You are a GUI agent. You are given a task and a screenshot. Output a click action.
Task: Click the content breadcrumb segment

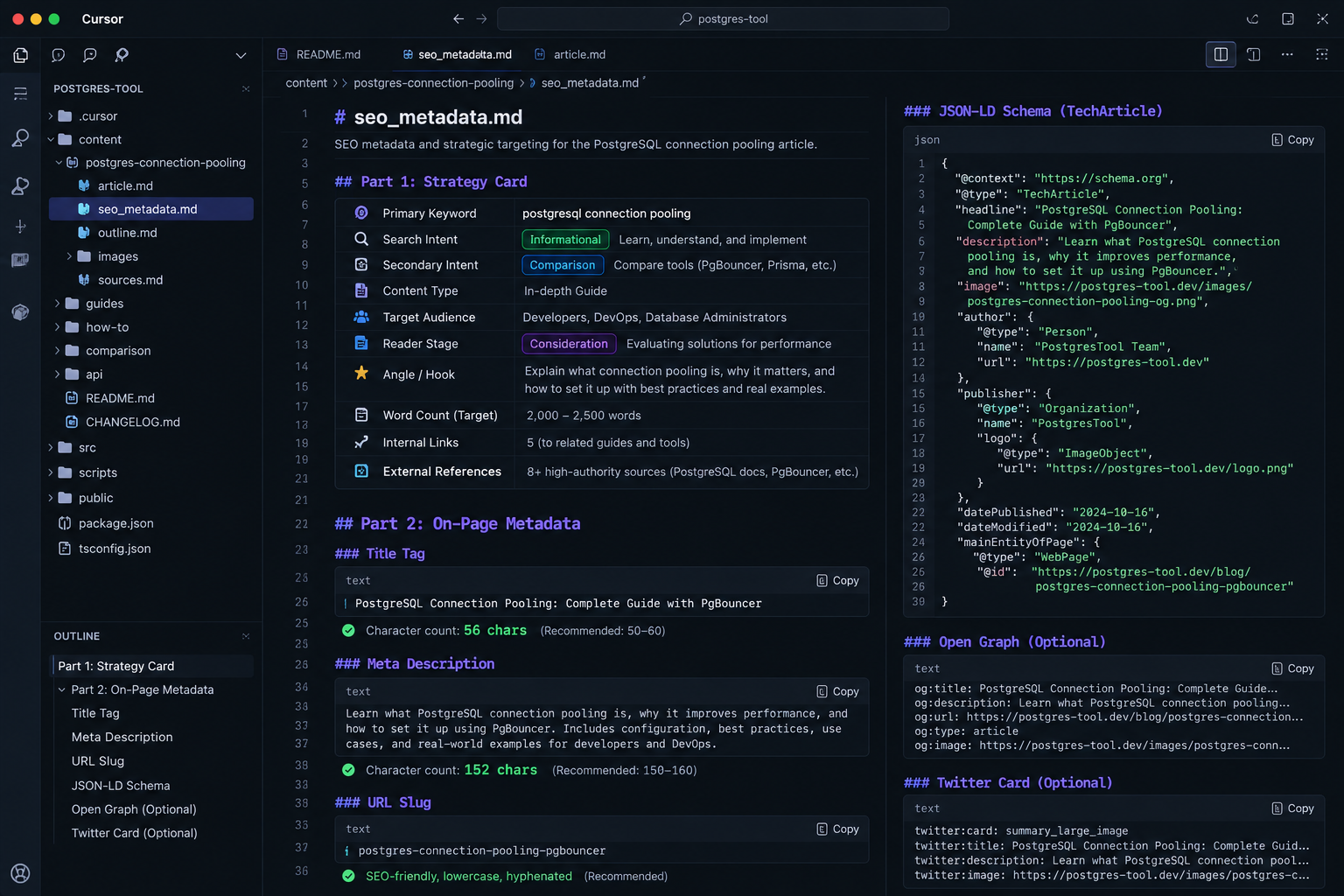coord(306,83)
